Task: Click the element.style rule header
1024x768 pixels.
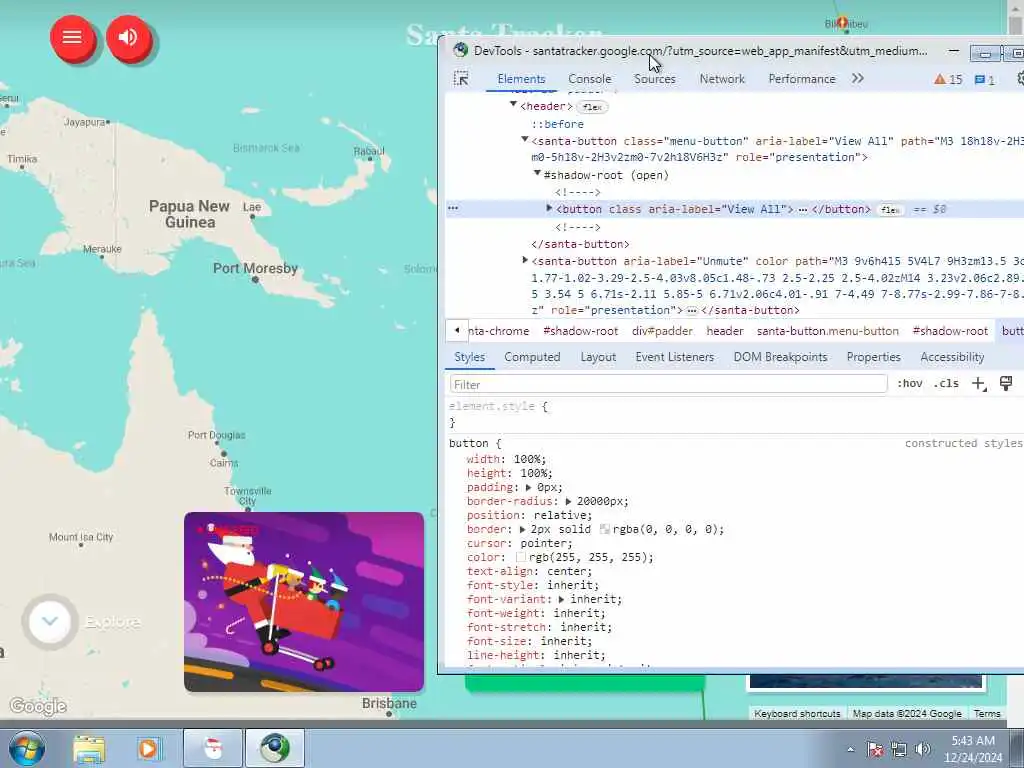Action: [498, 406]
